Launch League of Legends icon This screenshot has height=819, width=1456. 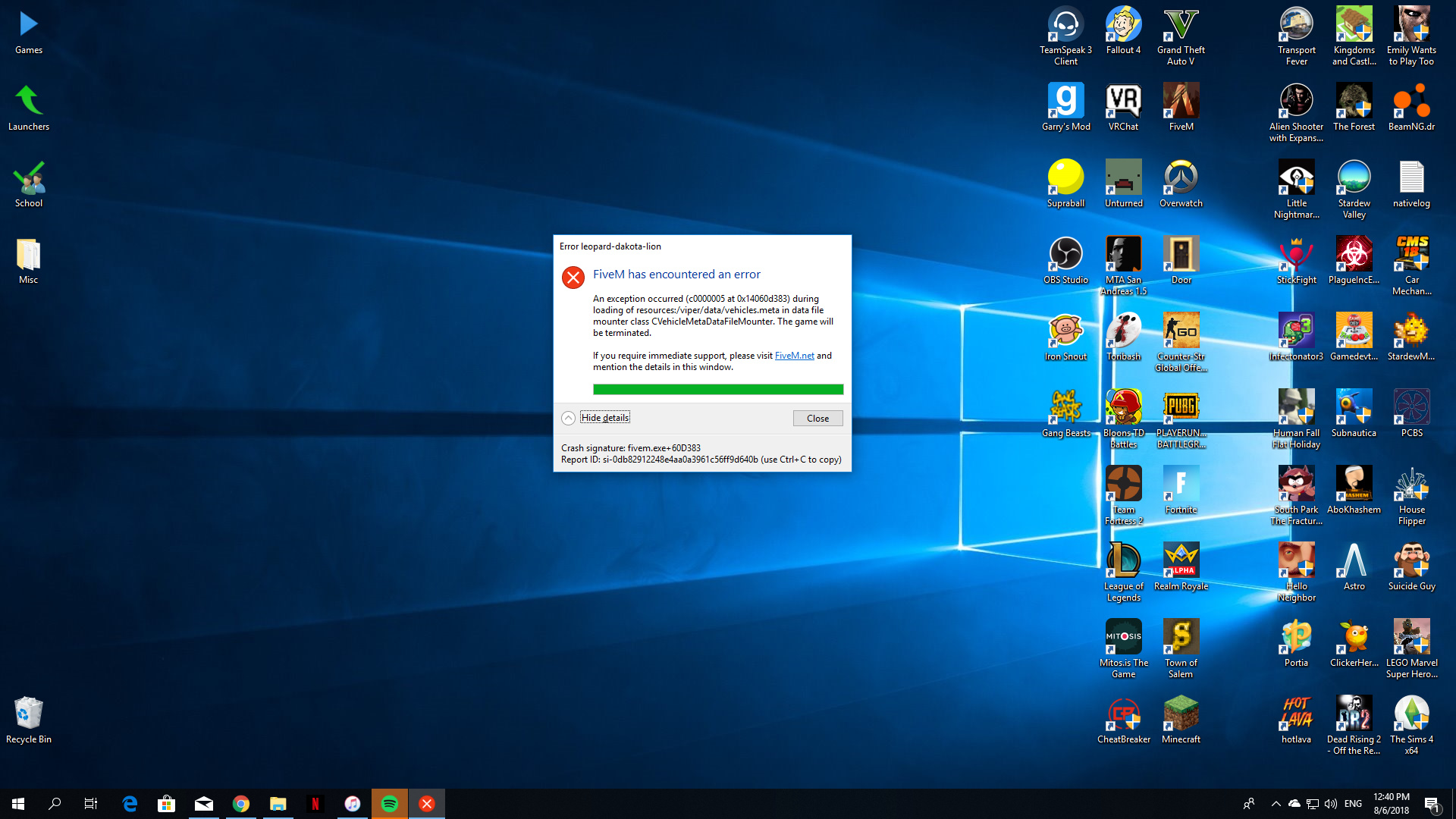click(1123, 573)
